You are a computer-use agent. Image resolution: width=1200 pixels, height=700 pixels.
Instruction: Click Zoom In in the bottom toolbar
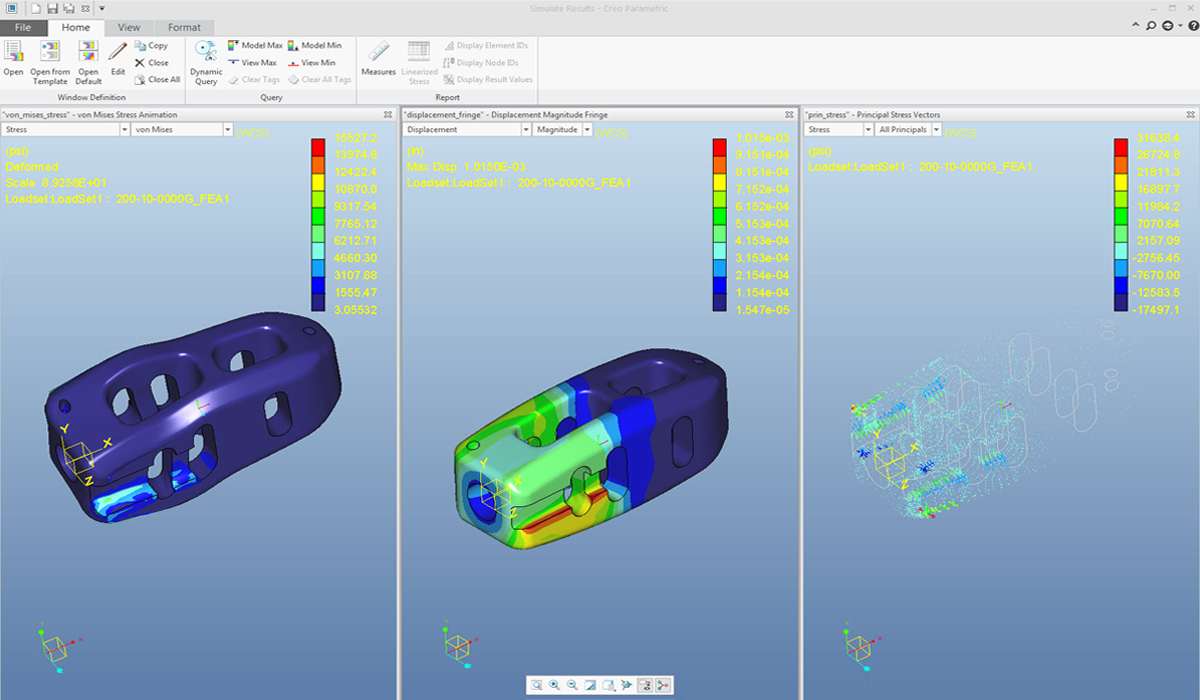[554, 685]
